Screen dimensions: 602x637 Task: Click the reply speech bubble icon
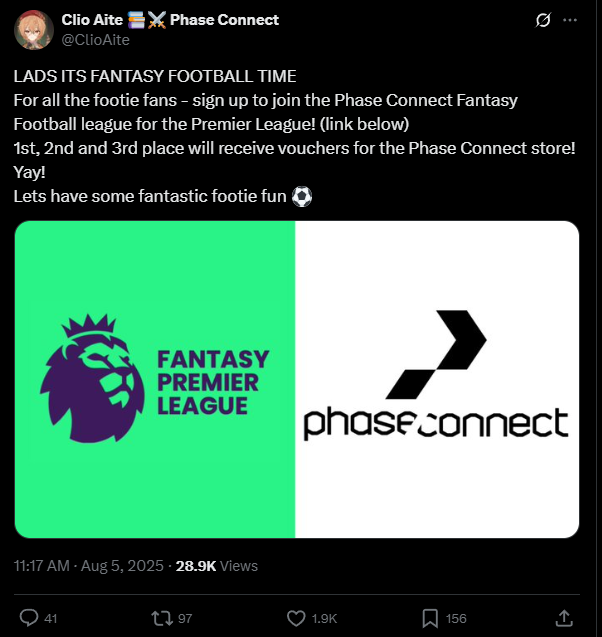[29, 618]
